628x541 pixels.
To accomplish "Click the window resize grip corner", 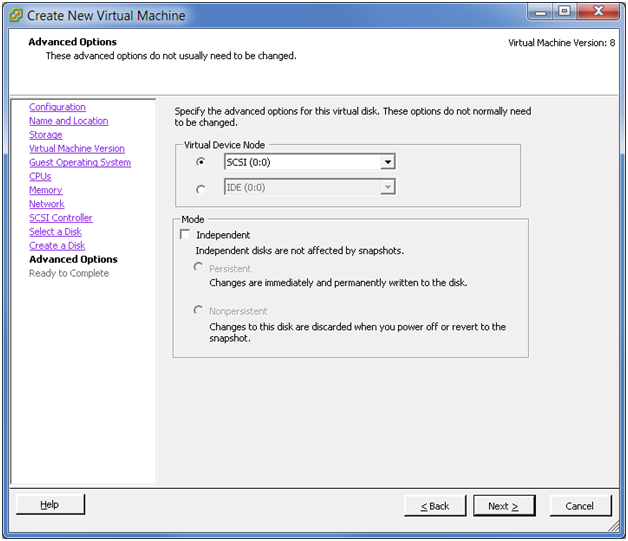I will click(614, 526).
